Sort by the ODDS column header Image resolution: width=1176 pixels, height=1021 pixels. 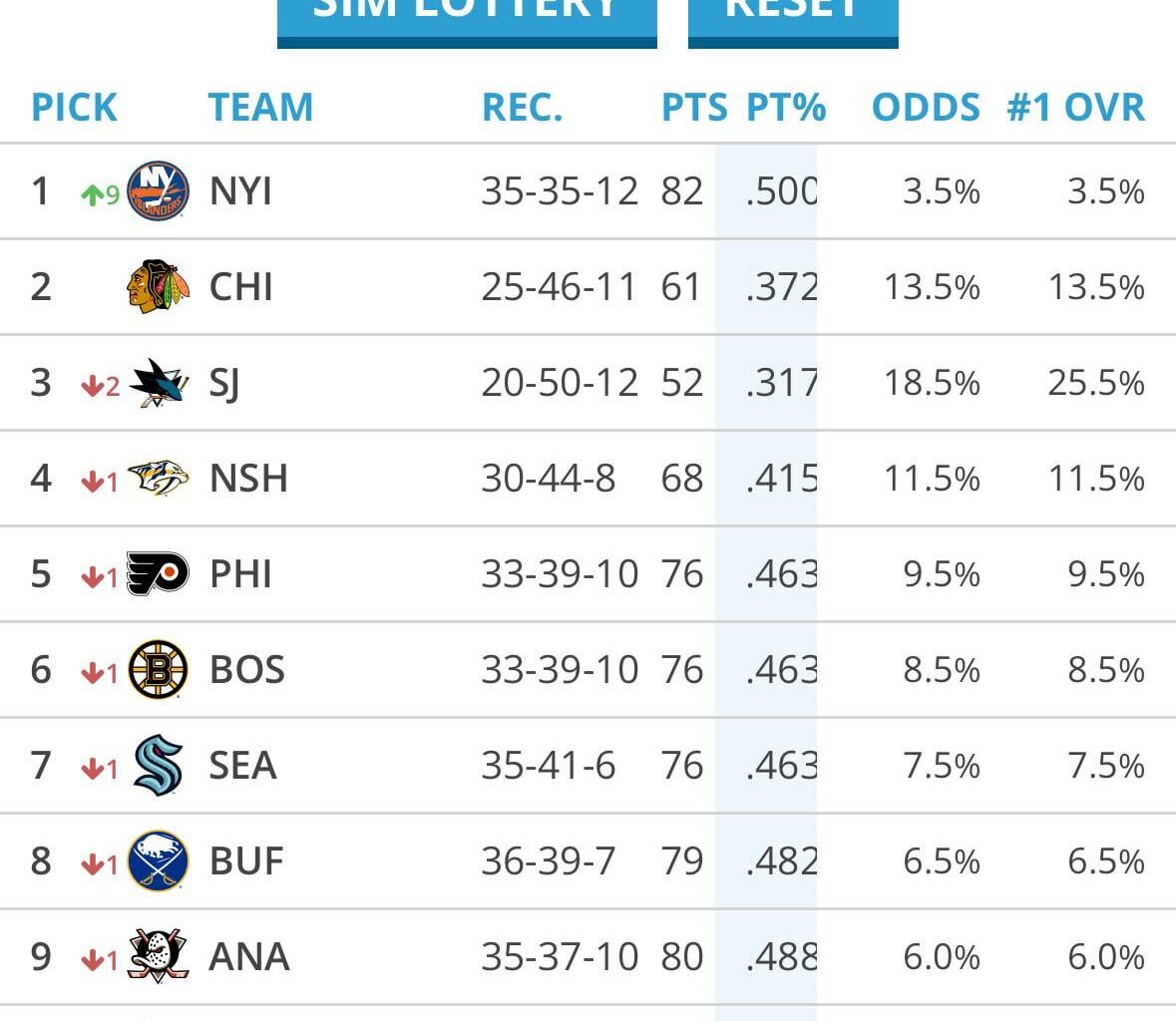[x=926, y=108]
